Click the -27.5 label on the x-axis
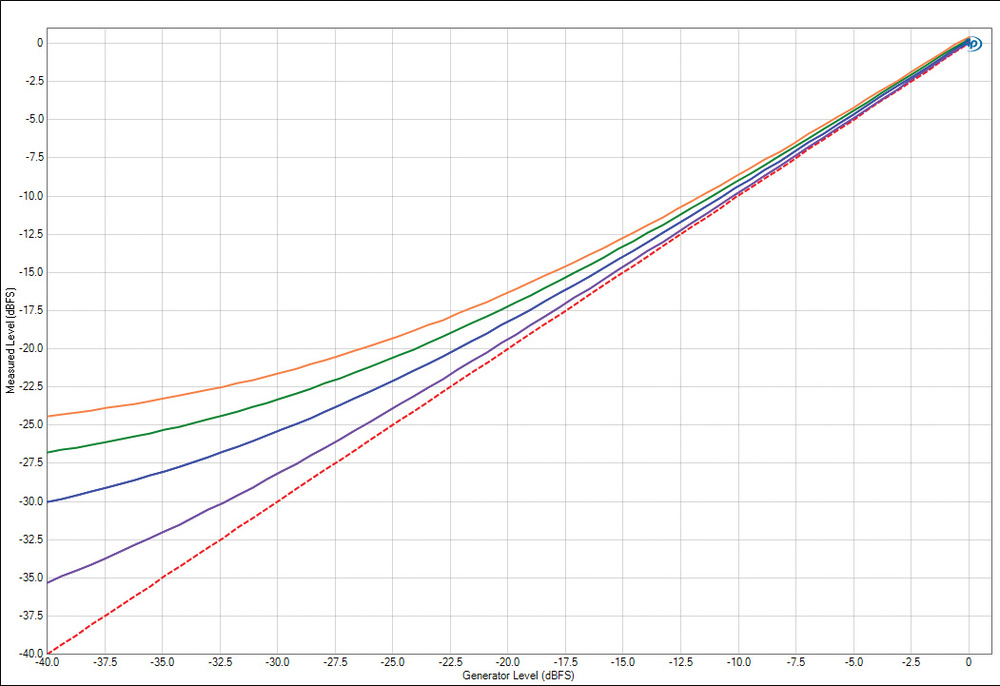1000x686 pixels. click(x=335, y=662)
